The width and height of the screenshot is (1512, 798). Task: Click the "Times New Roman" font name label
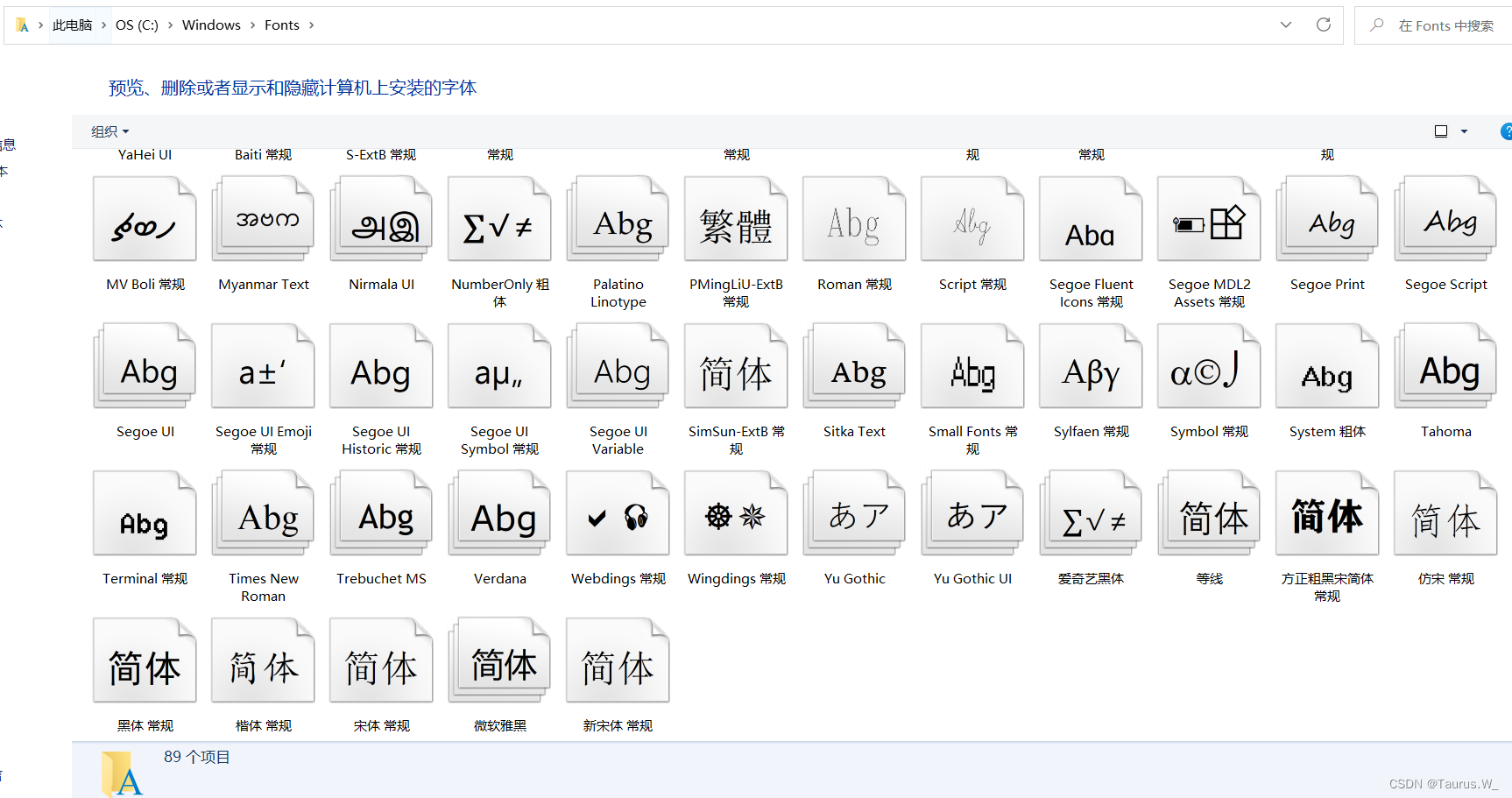(x=264, y=587)
